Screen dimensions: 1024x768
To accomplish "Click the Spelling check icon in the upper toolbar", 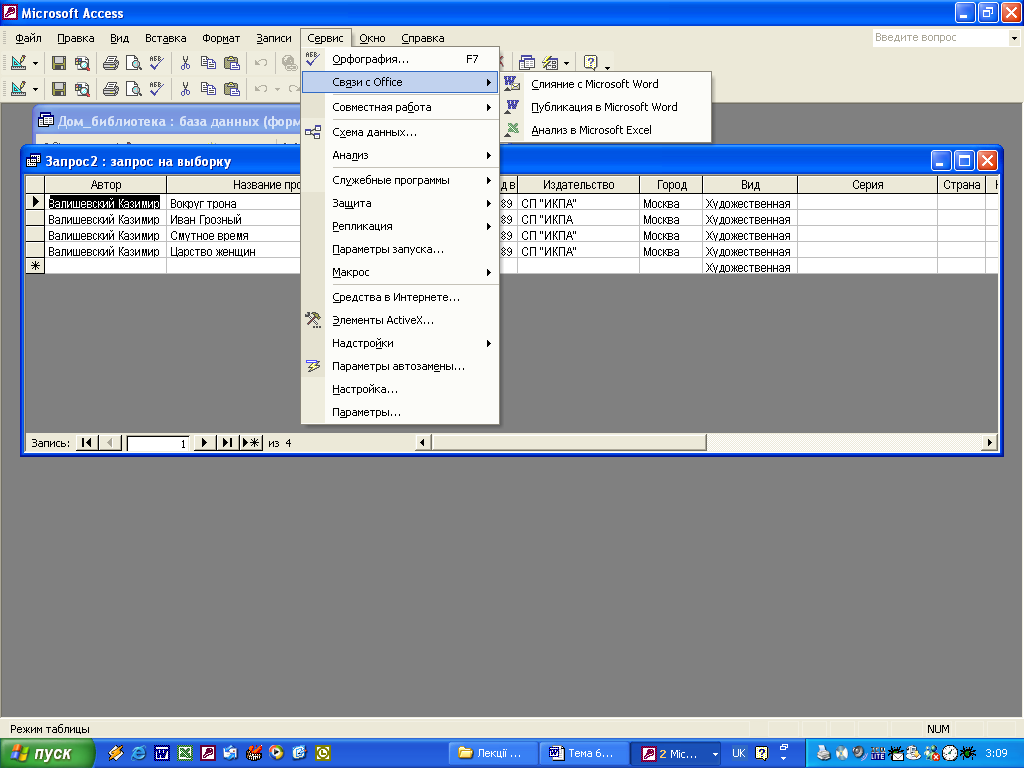I will [156, 63].
